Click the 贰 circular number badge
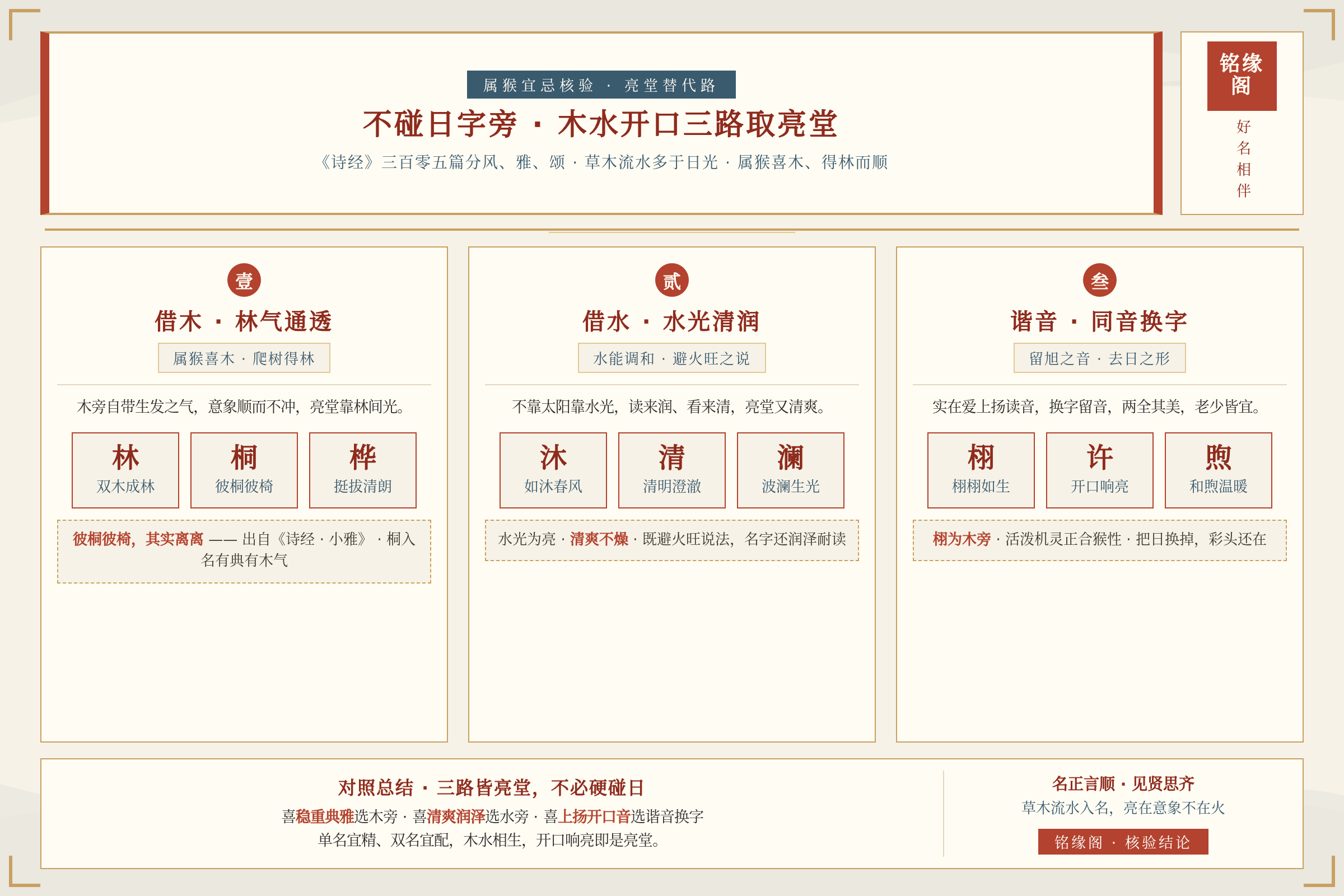This screenshot has height=896, width=1344. 671,280
